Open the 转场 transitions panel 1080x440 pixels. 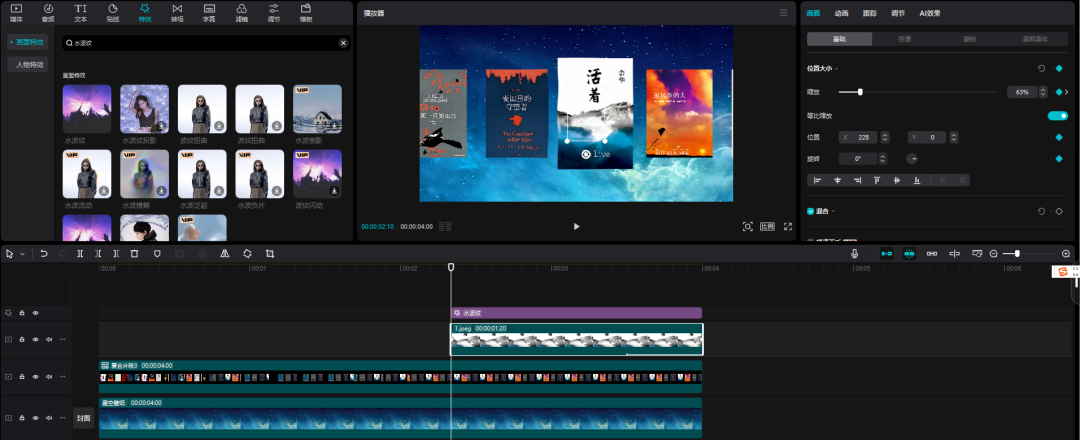click(177, 12)
